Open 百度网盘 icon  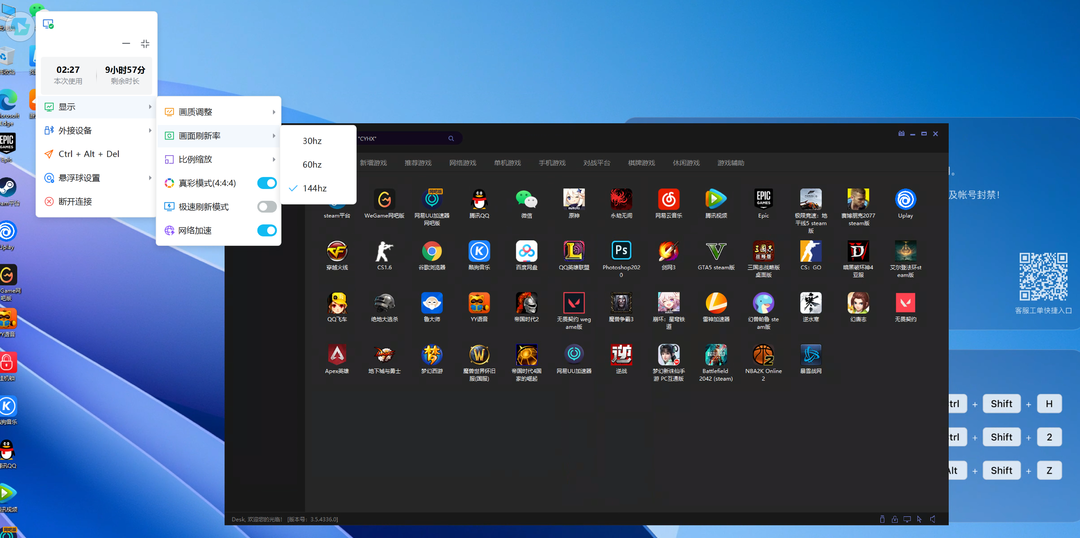pos(526,251)
